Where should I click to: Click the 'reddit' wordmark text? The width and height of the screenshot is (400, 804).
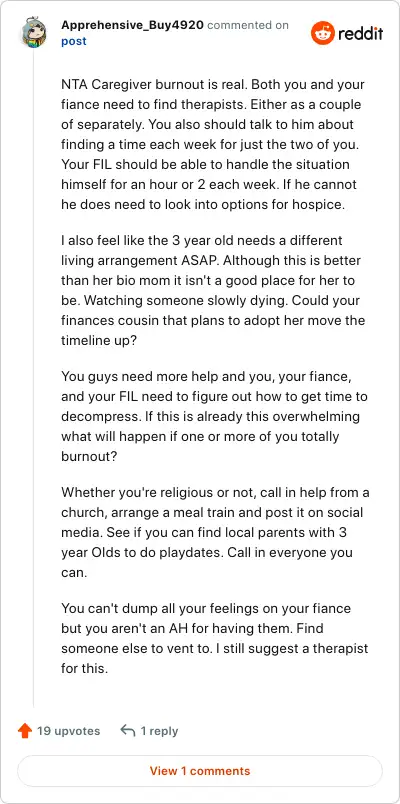pyautogui.click(x=360, y=34)
